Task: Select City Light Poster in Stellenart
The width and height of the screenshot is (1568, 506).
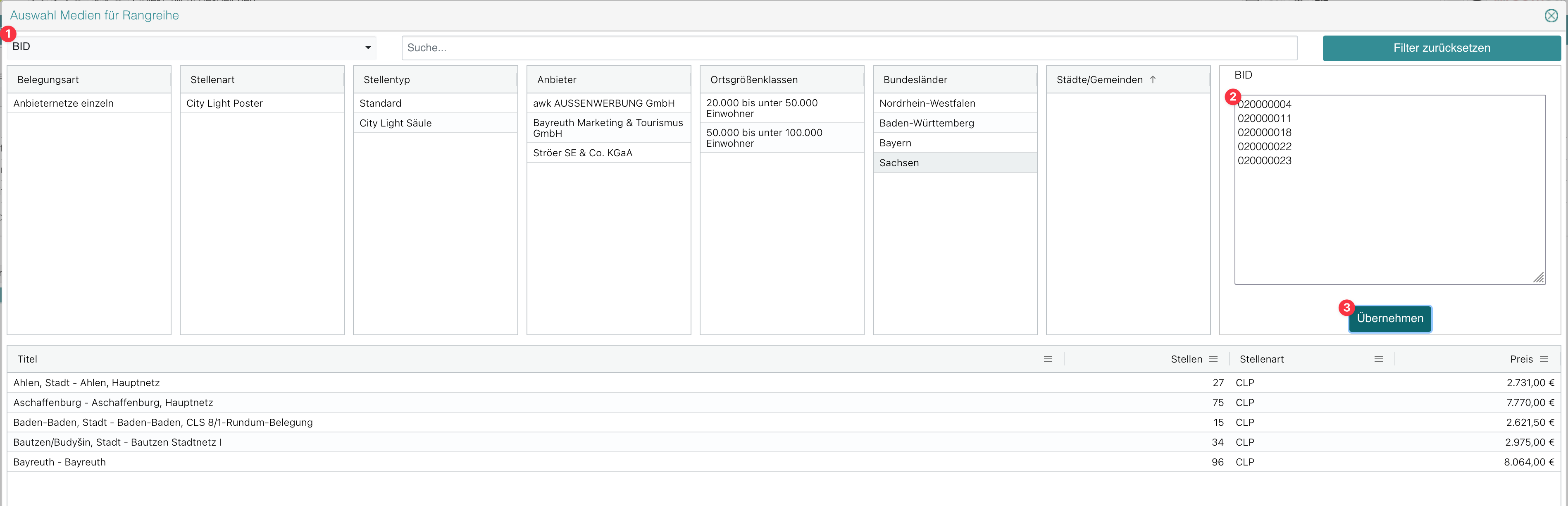Action: (262, 103)
